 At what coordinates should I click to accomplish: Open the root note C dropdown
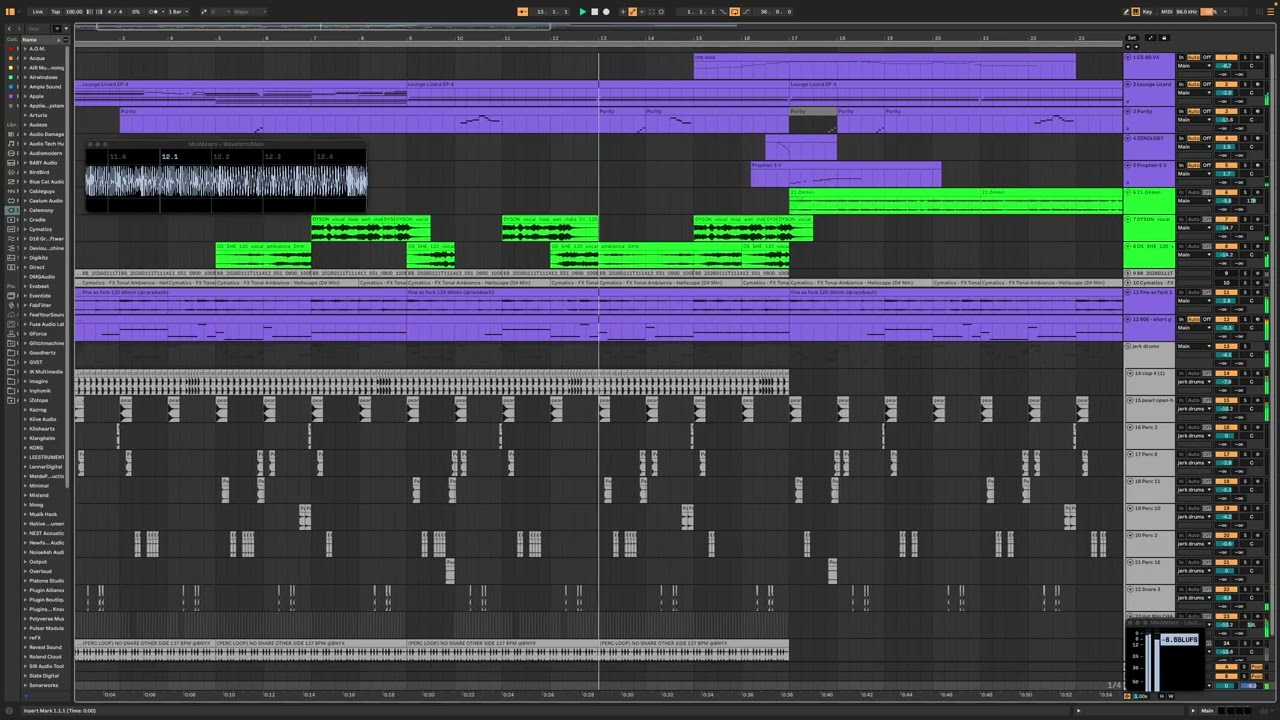[218, 11]
